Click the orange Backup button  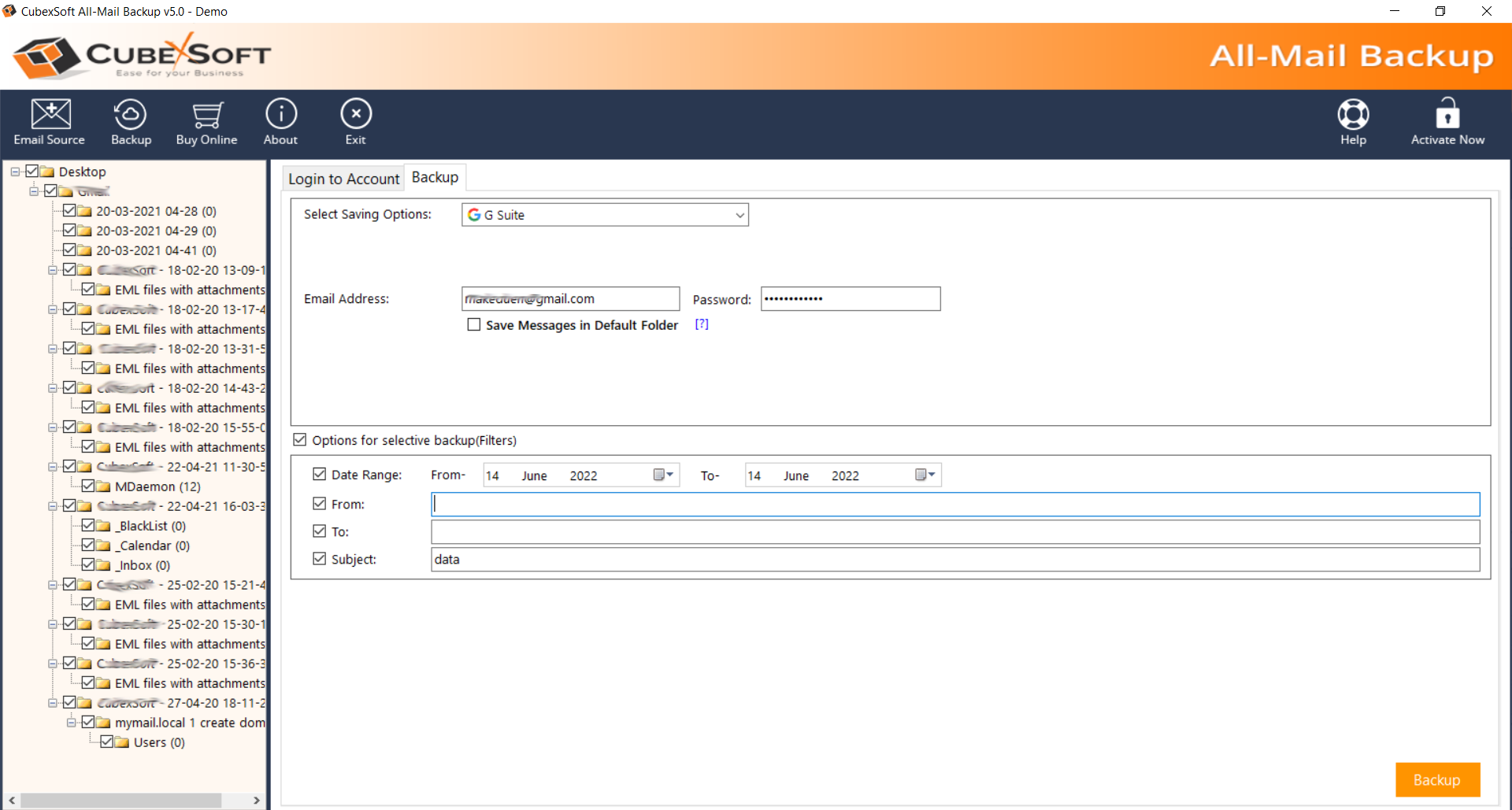click(1436, 779)
